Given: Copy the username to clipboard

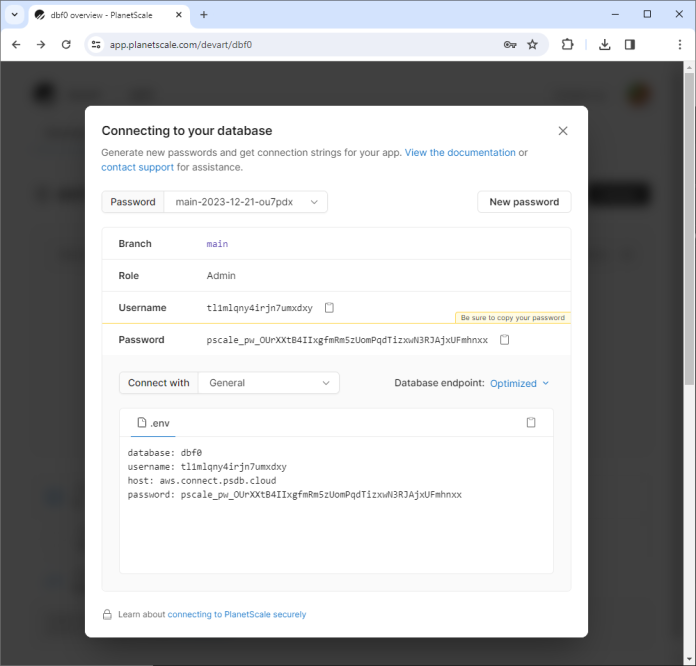Looking at the screenshot, I should 329,308.
